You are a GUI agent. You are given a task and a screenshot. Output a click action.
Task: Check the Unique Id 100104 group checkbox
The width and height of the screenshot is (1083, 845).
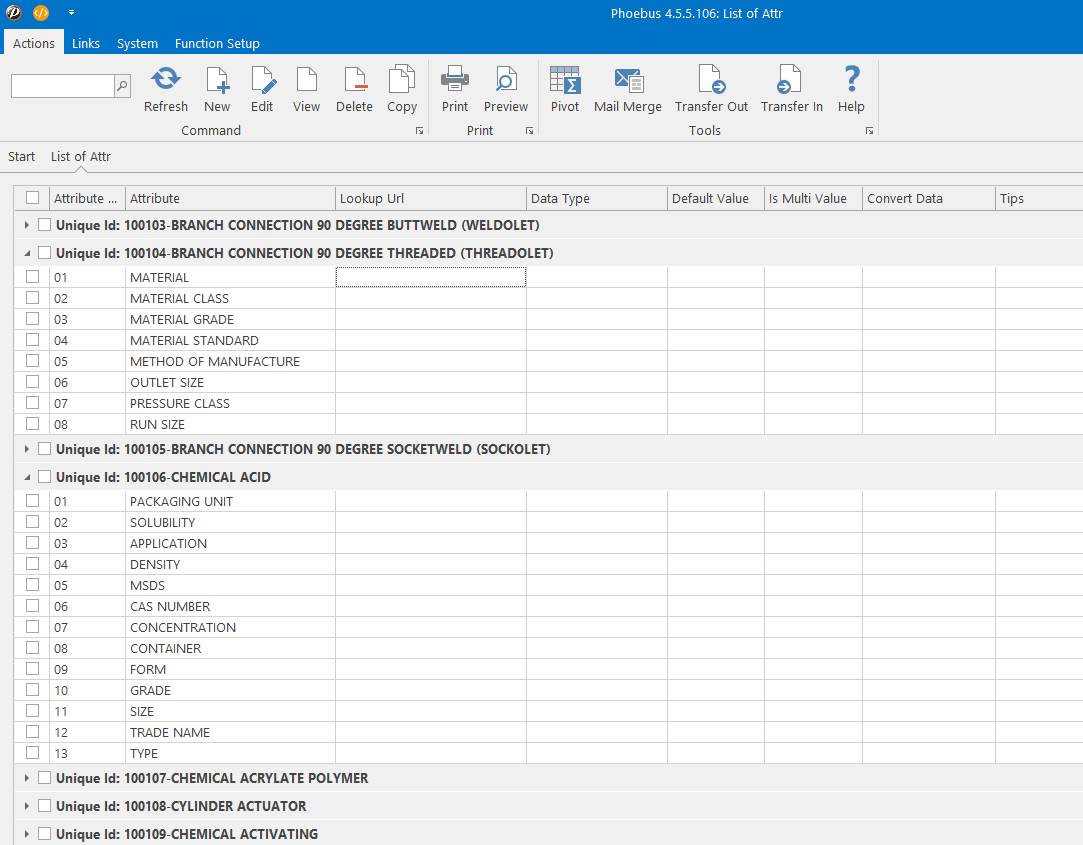click(44, 253)
